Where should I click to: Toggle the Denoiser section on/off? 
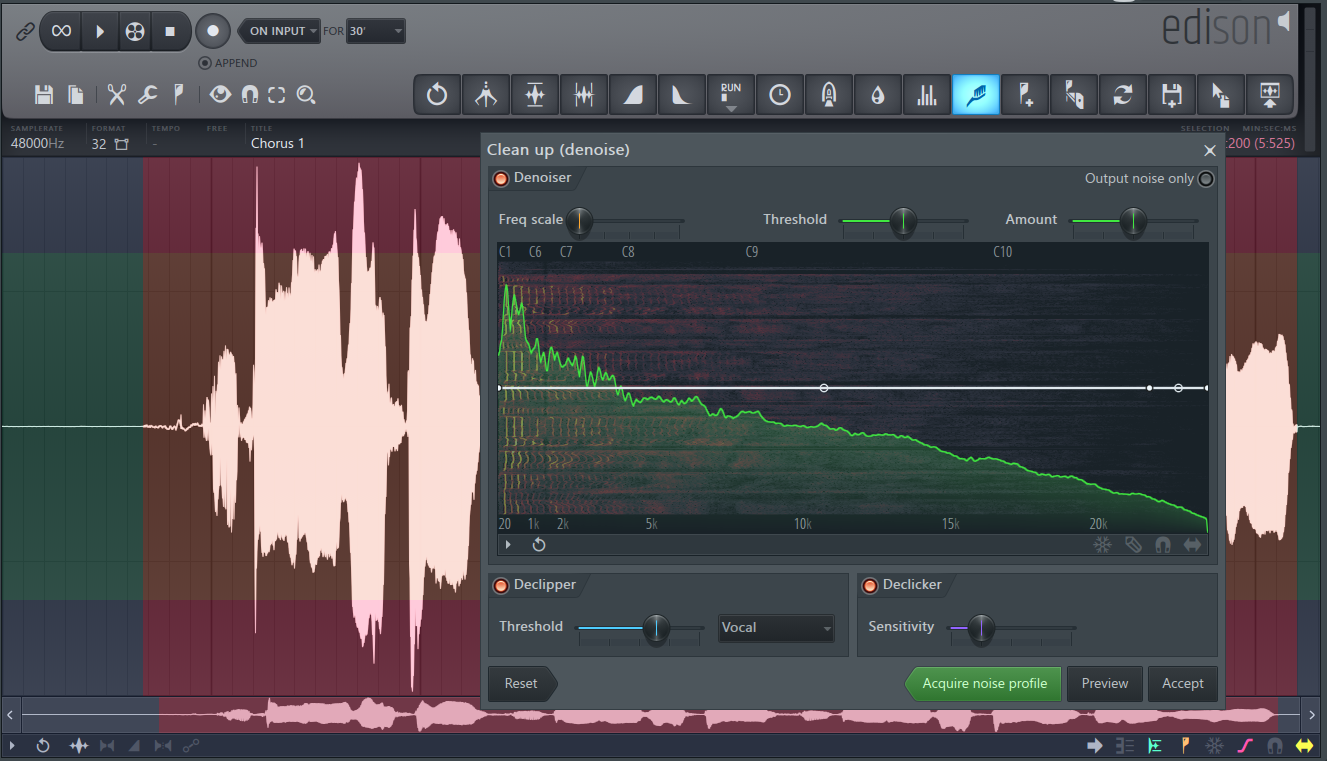(x=500, y=178)
